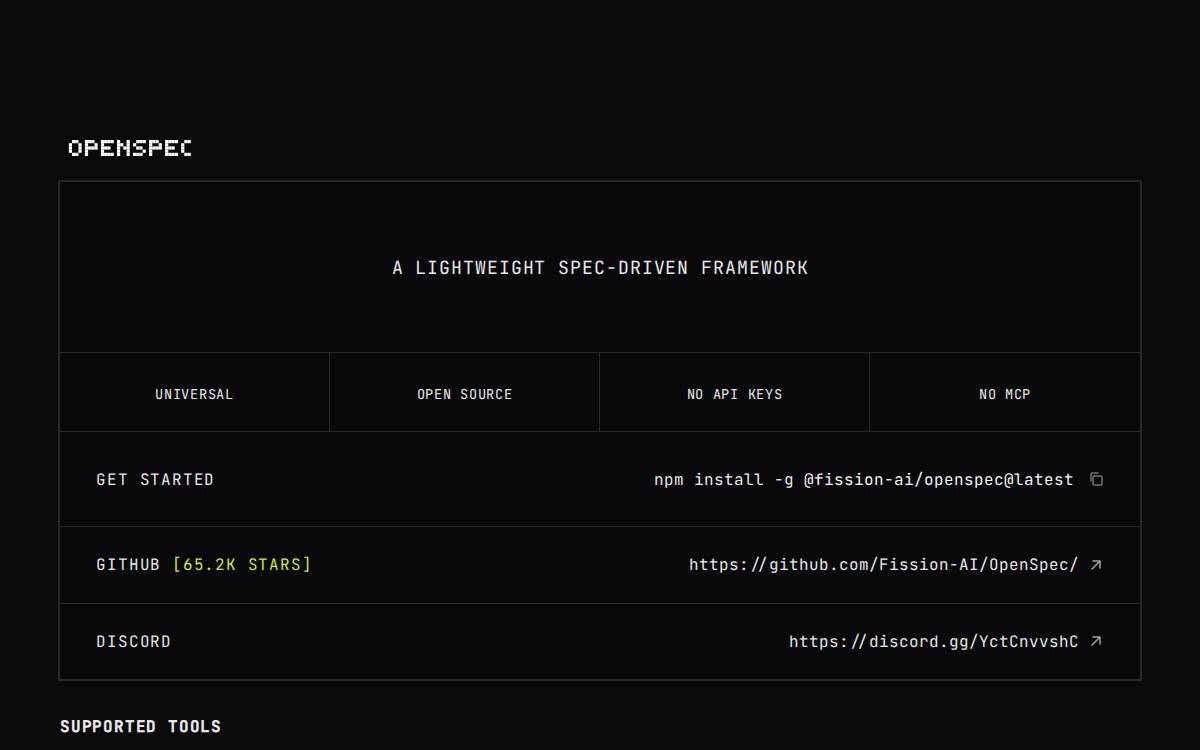
Task: Click the Lightweight Spec-Driven Framework tagline
Action: [600, 268]
